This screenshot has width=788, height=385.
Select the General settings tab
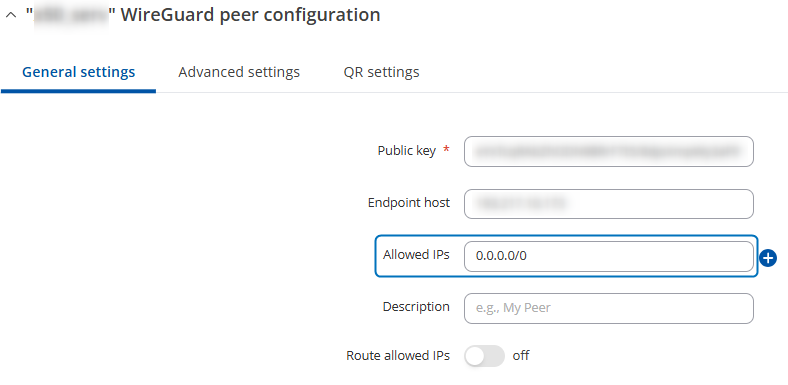(78, 72)
